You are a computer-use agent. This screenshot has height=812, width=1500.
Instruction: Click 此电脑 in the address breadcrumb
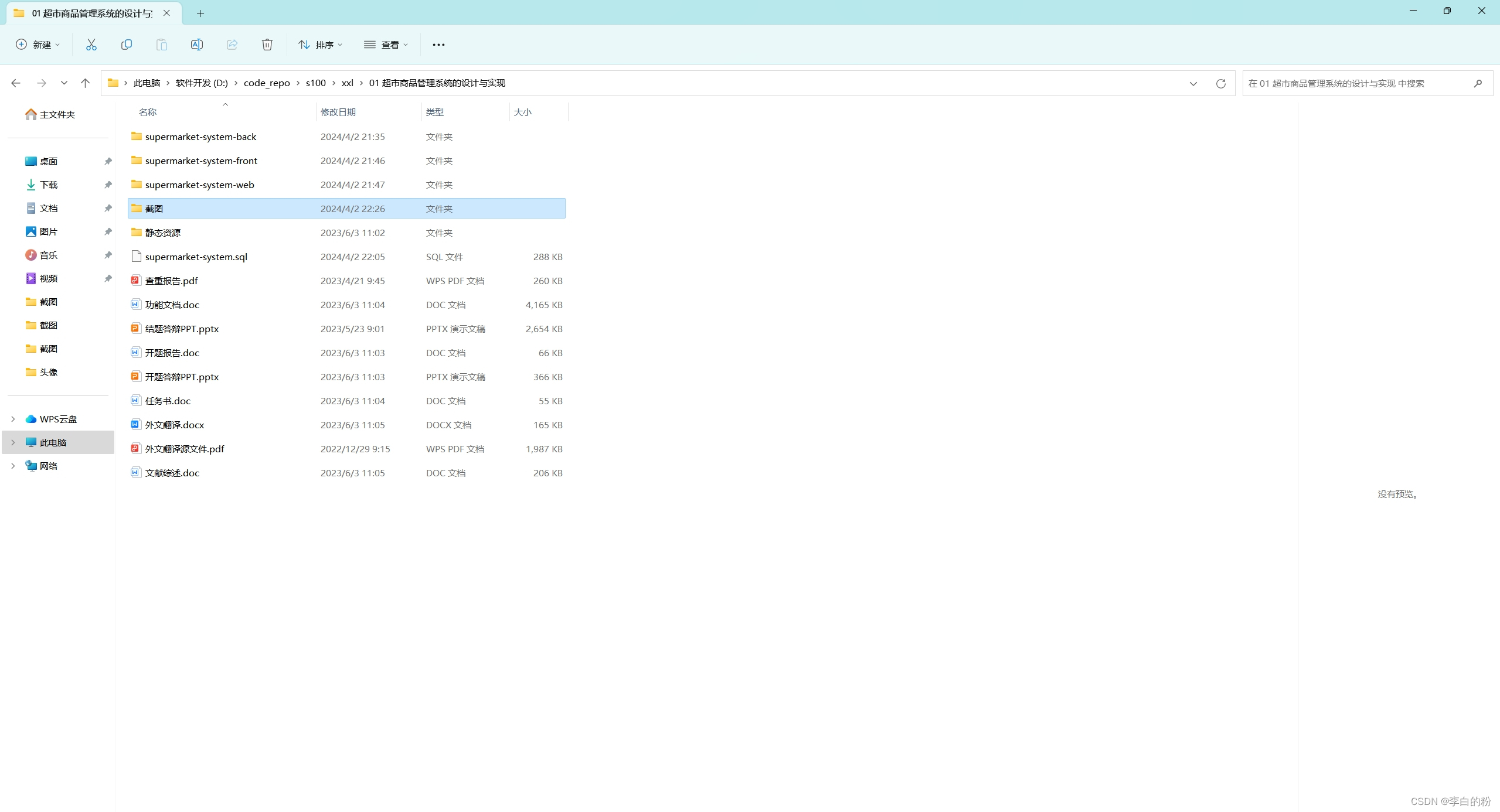click(147, 83)
